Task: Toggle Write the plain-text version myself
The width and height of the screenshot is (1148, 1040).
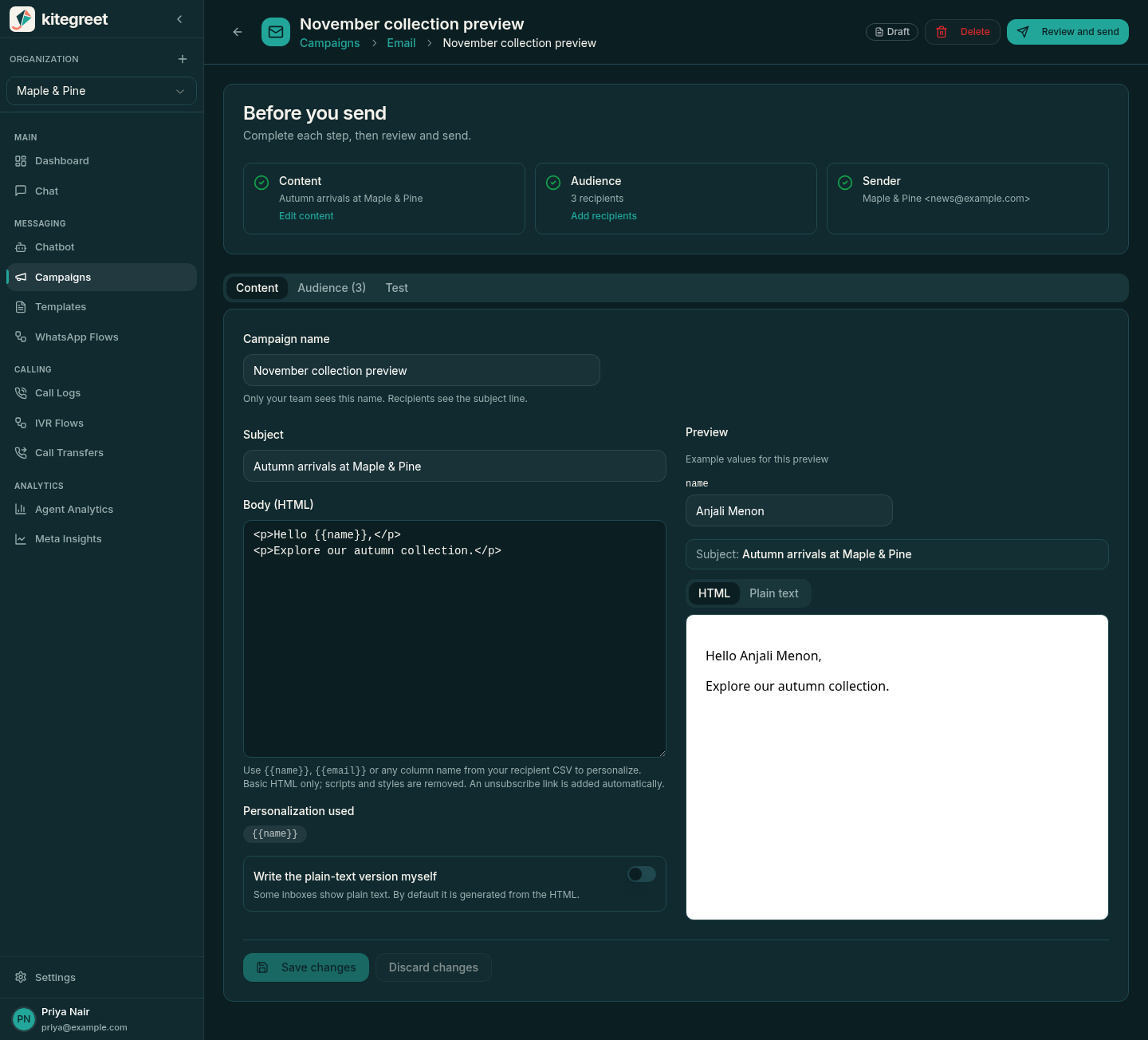Action: [642, 874]
